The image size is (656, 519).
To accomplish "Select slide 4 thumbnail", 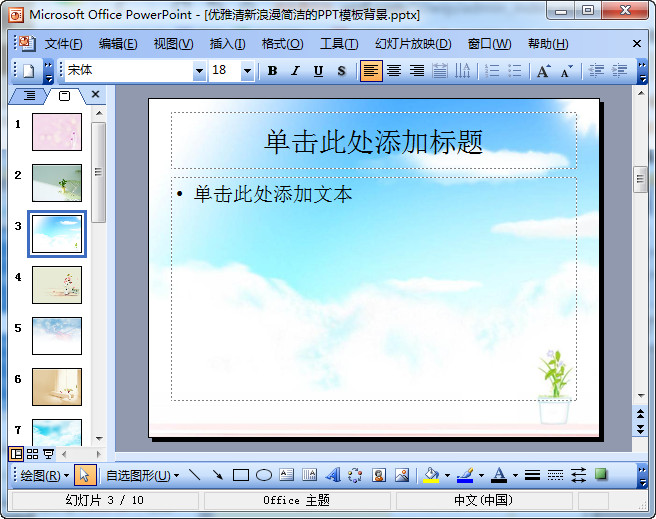I will pyautogui.click(x=57, y=285).
